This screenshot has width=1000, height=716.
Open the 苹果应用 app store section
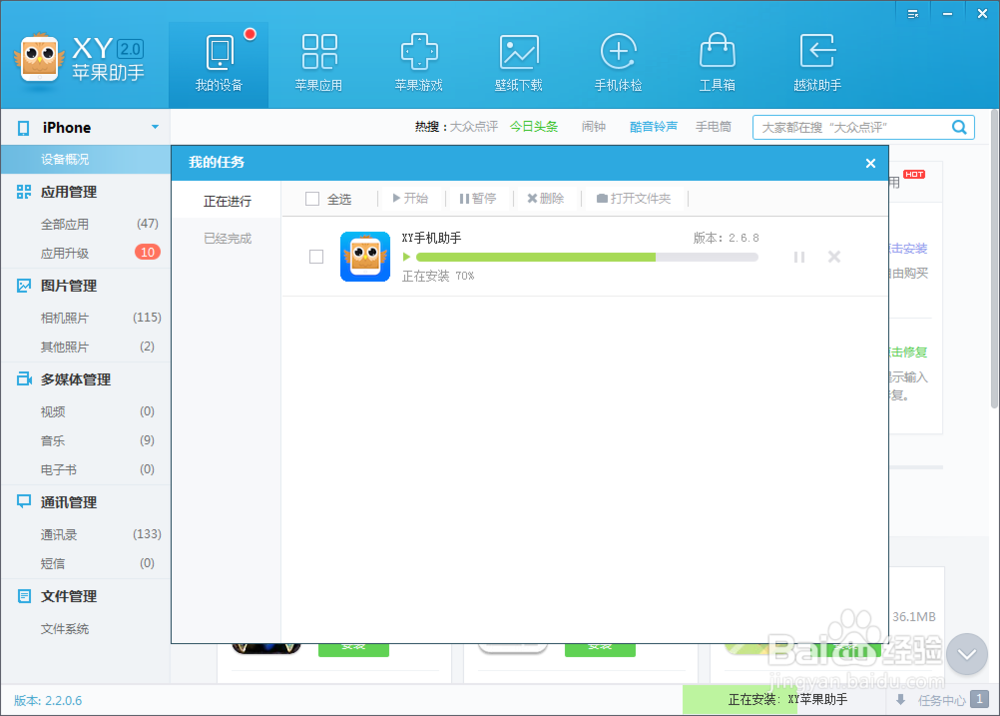click(319, 62)
